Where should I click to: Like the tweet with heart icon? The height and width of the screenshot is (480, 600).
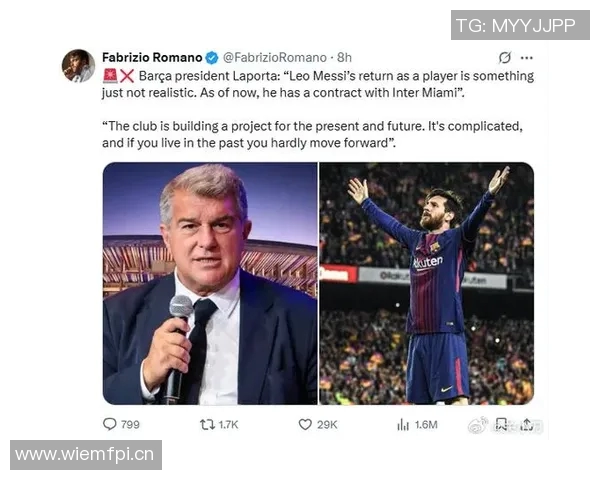coord(305,424)
